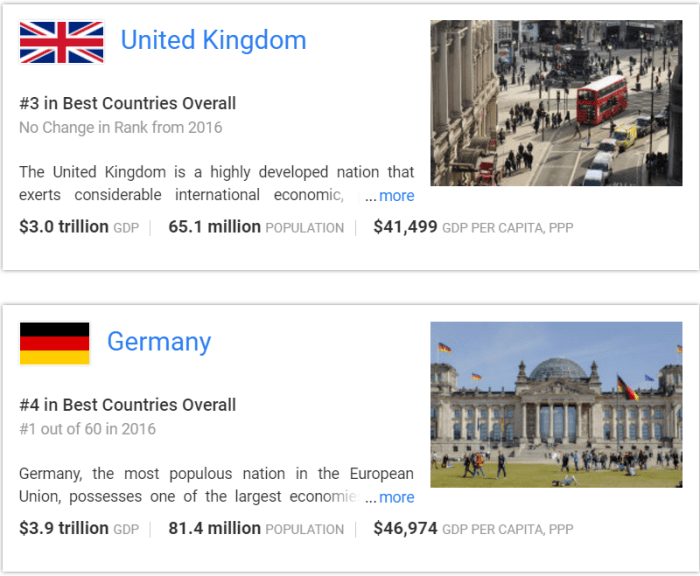
Task: Click the $3.0 trillion GDP figure
Action: (x=64, y=227)
